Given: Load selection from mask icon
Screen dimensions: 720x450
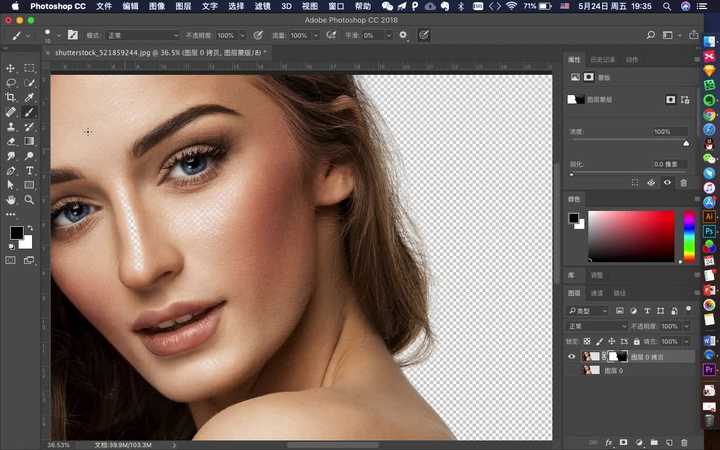Looking at the screenshot, I should 635,182.
